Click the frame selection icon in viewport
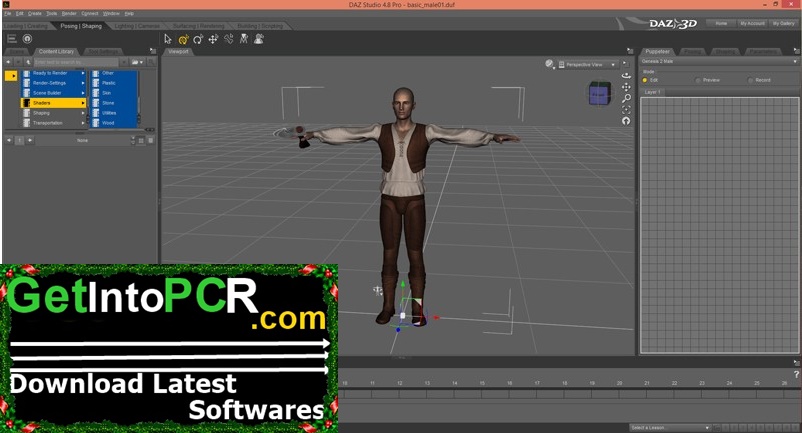The height and width of the screenshot is (433, 802). coord(626,110)
